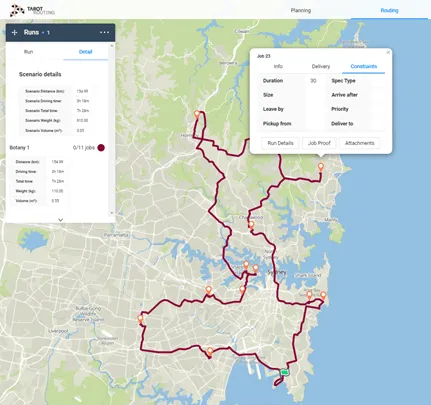Switch to the Info tab in Job 23
Viewport: 431px width, 405px height.
[278, 66]
